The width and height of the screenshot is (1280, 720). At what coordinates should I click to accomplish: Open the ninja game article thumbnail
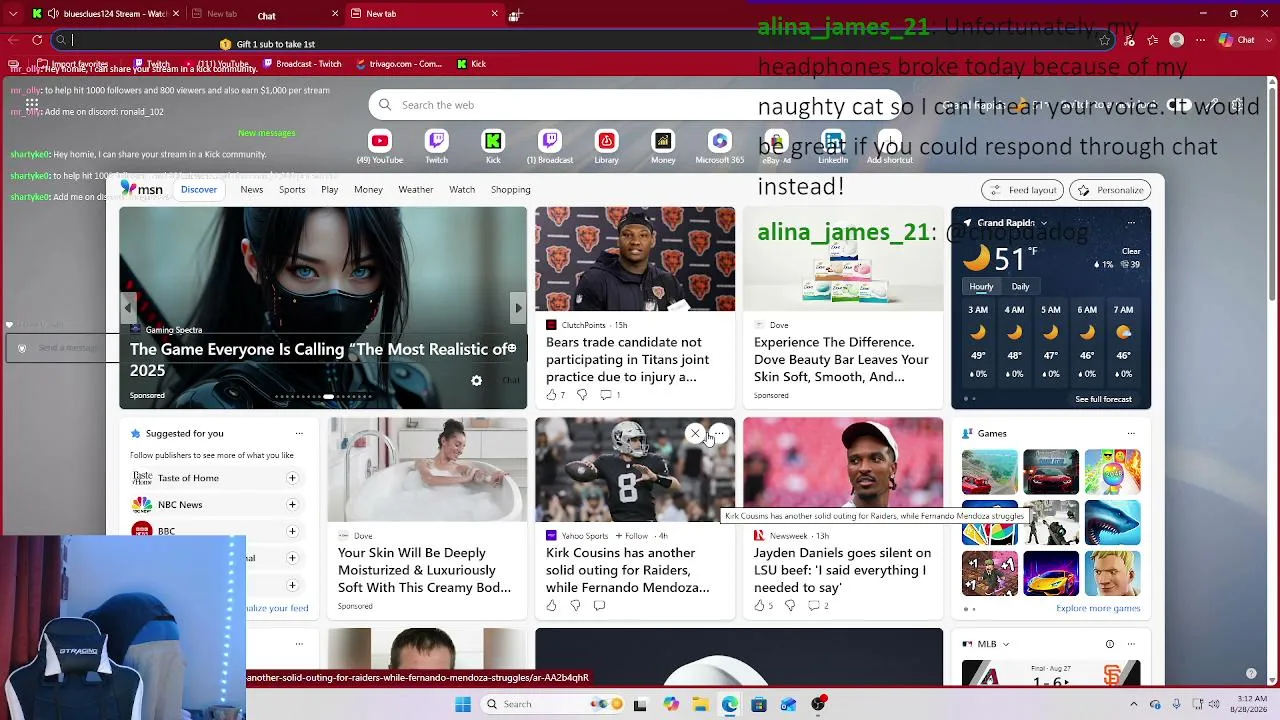pos(323,308)
